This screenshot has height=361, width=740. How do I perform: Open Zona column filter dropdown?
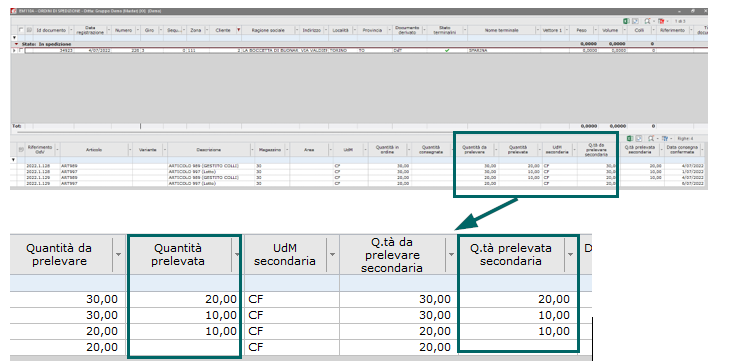point(206,30)
